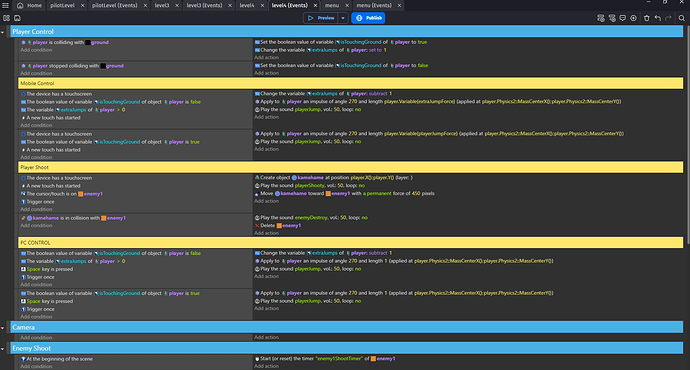Click the save project icon
Viewport: 690px width, 370px height.
[17, 18]
